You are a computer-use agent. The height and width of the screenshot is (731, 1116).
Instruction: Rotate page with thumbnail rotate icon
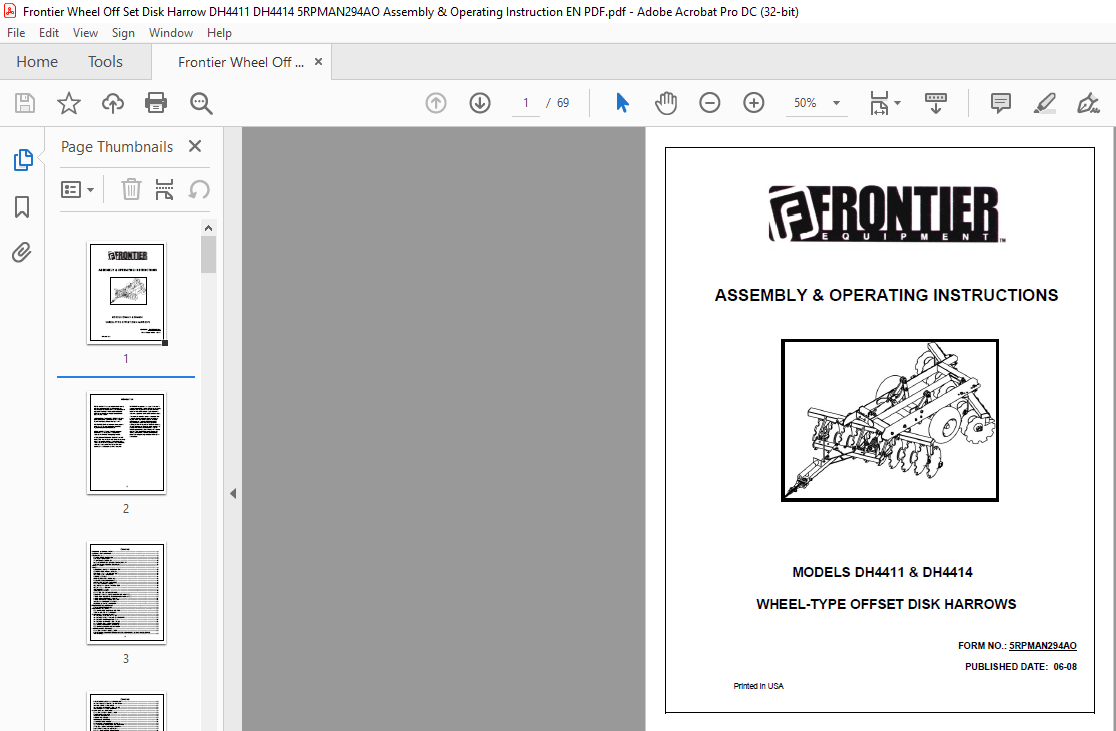(x=199, y=189)
